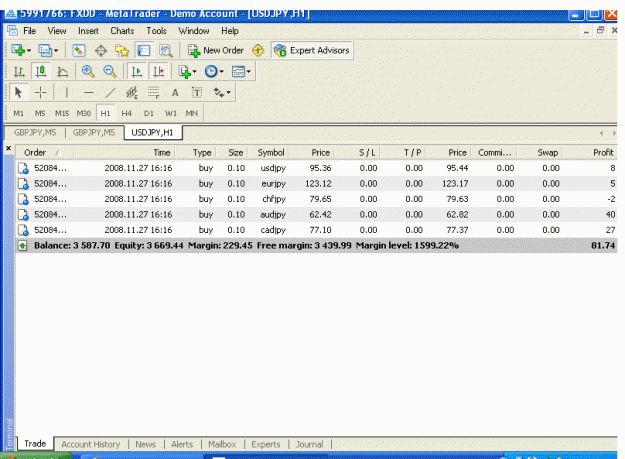This screenshot has height=459, width=625.
Task: Sort by the Order column header
Action: pyautogui.click(x=44, y=153)
